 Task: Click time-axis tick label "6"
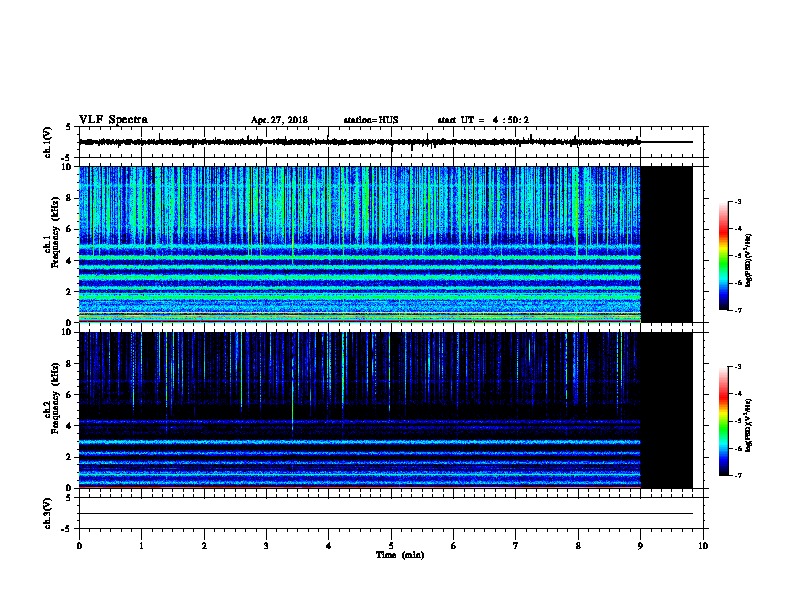pyautogui.click(x=454, y=546)
